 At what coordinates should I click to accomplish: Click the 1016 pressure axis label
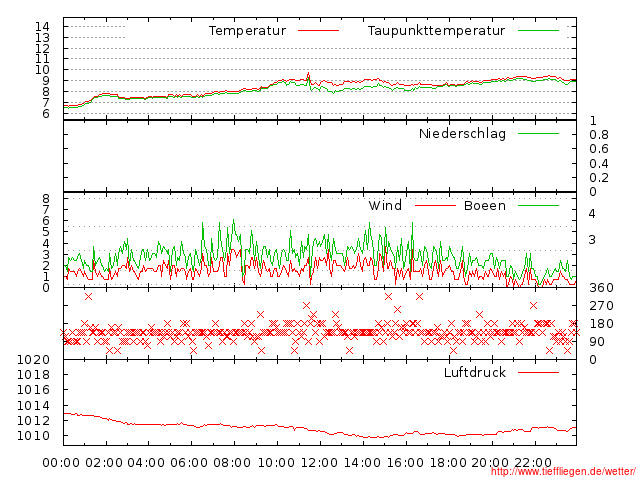(x=33, y=390)
